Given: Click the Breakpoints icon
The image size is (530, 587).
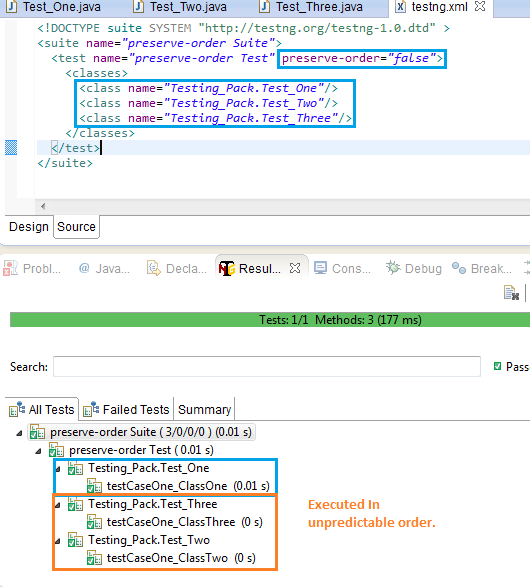Looking at the screenshot, I should coord(459,268).
